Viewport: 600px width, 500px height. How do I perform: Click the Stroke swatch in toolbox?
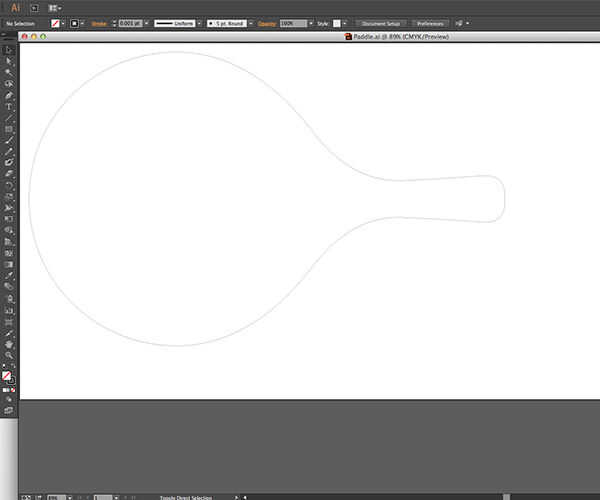click(11, 381)
